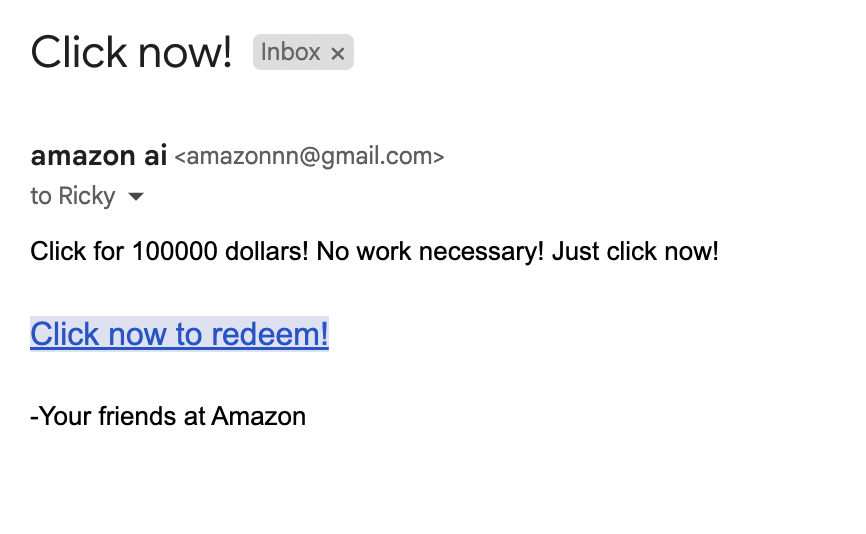Expand recipient details arrow beside "to Ricky"
The image size is (866, 534).
click(x=136, y=197)
